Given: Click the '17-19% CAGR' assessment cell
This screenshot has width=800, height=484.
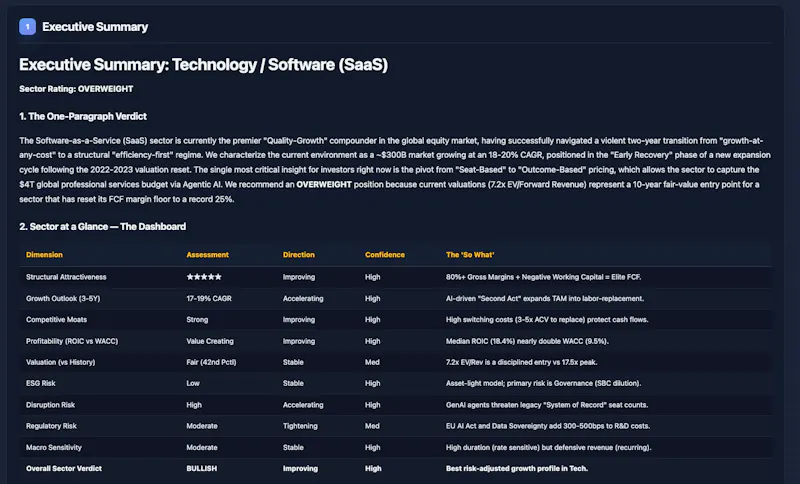Looking at the screenshot, I should (x=209, y=298).
